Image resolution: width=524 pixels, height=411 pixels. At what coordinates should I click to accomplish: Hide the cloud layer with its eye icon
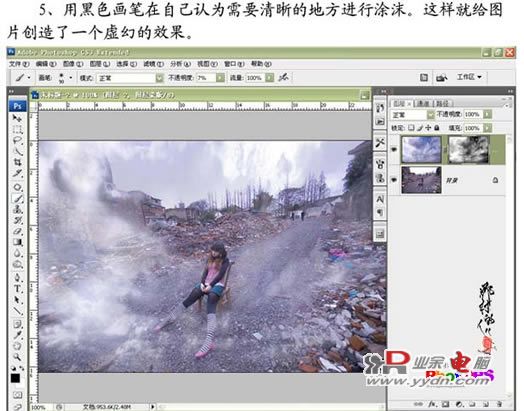point(394,149)
